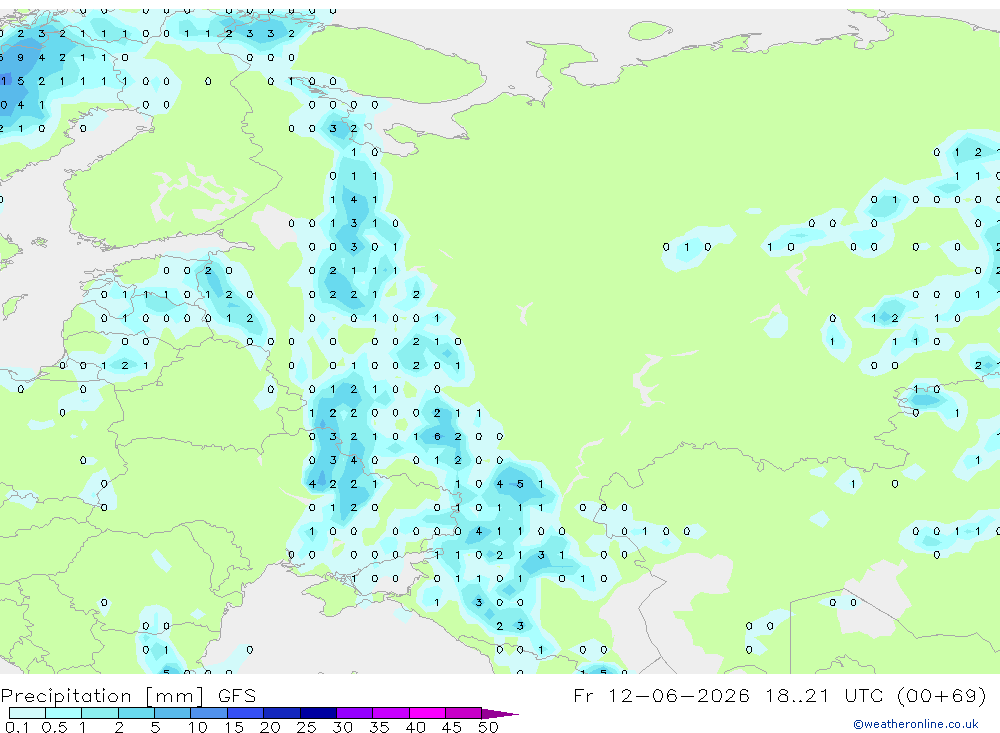
Task: Click the legend label '25'
Action: pos(306,727)
